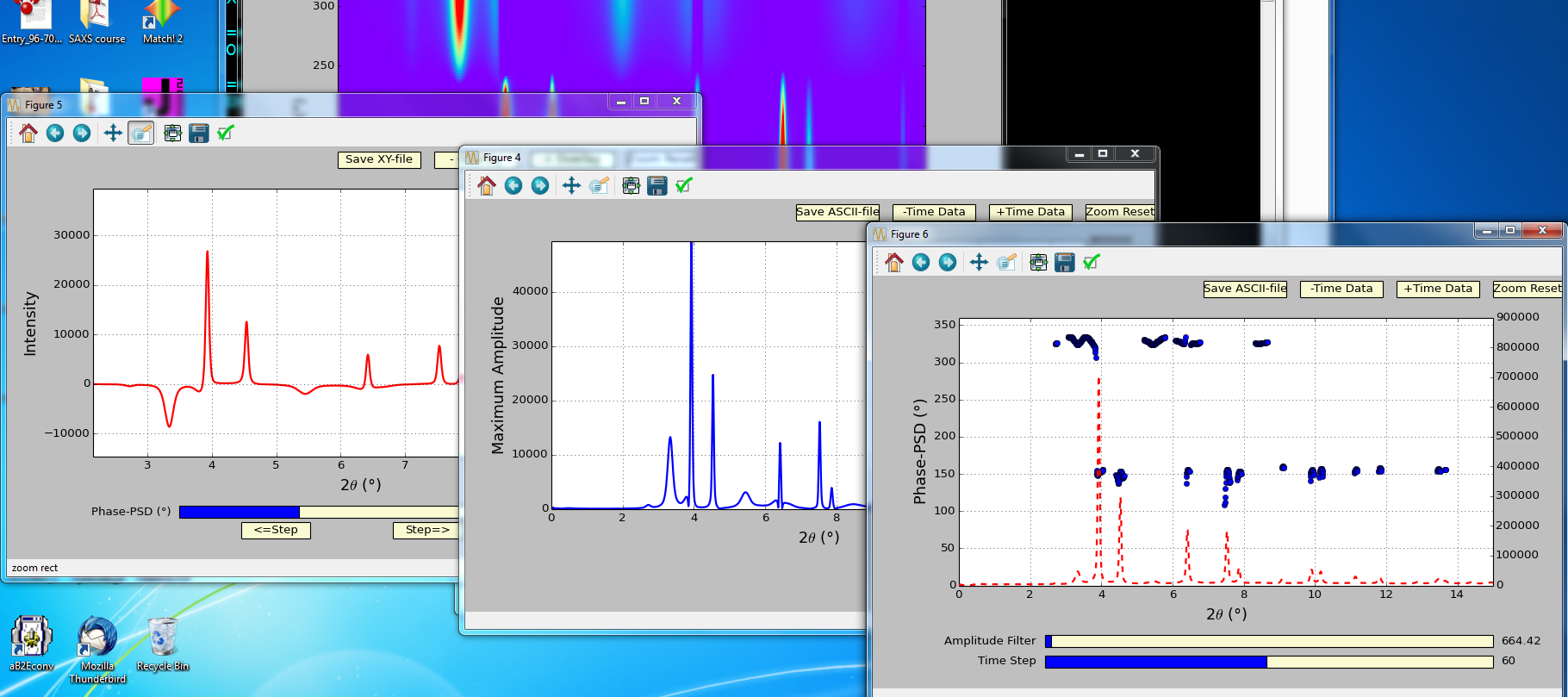1568x697 pixels.
Task: Toggle Zoom-to-rectangle tool in Figure 6
Action: click(1006, 263)
